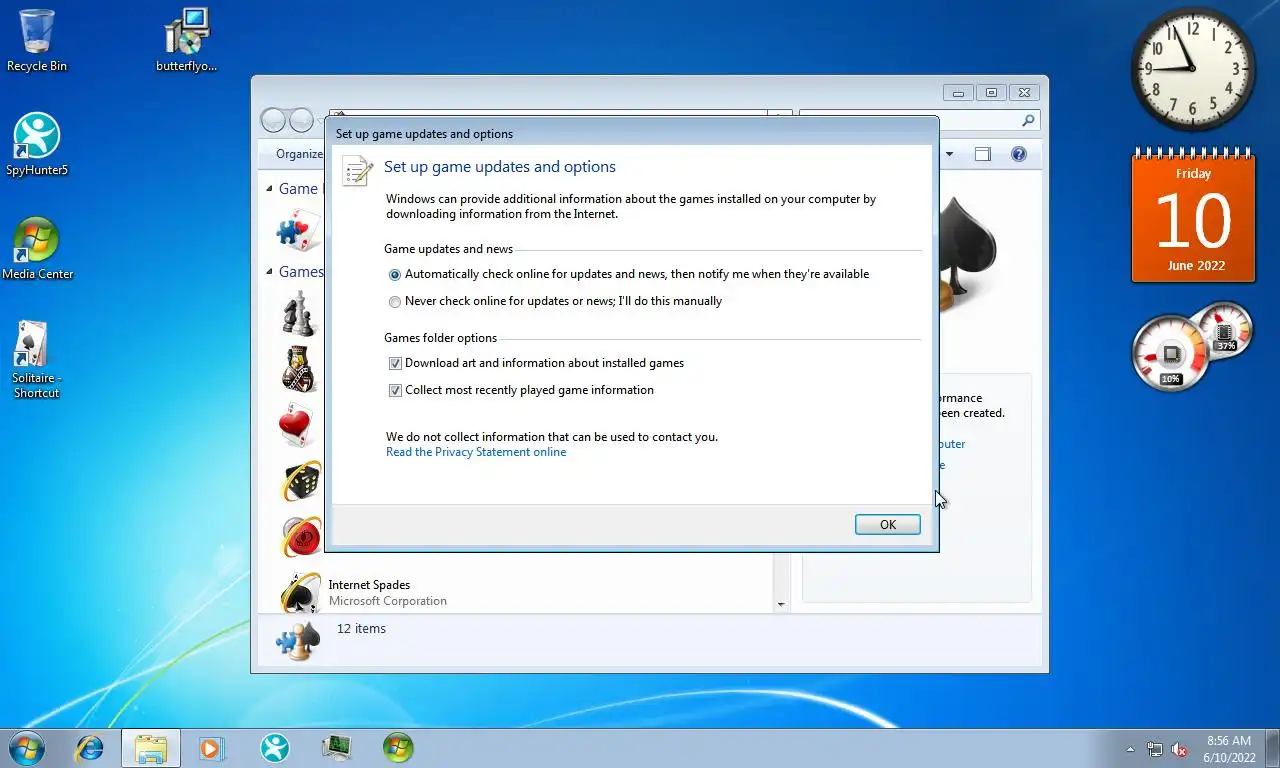This screenshot has height=768, width=1280.
Task: Select automatic online check for updates radio
Action: (x=395, y=275)
